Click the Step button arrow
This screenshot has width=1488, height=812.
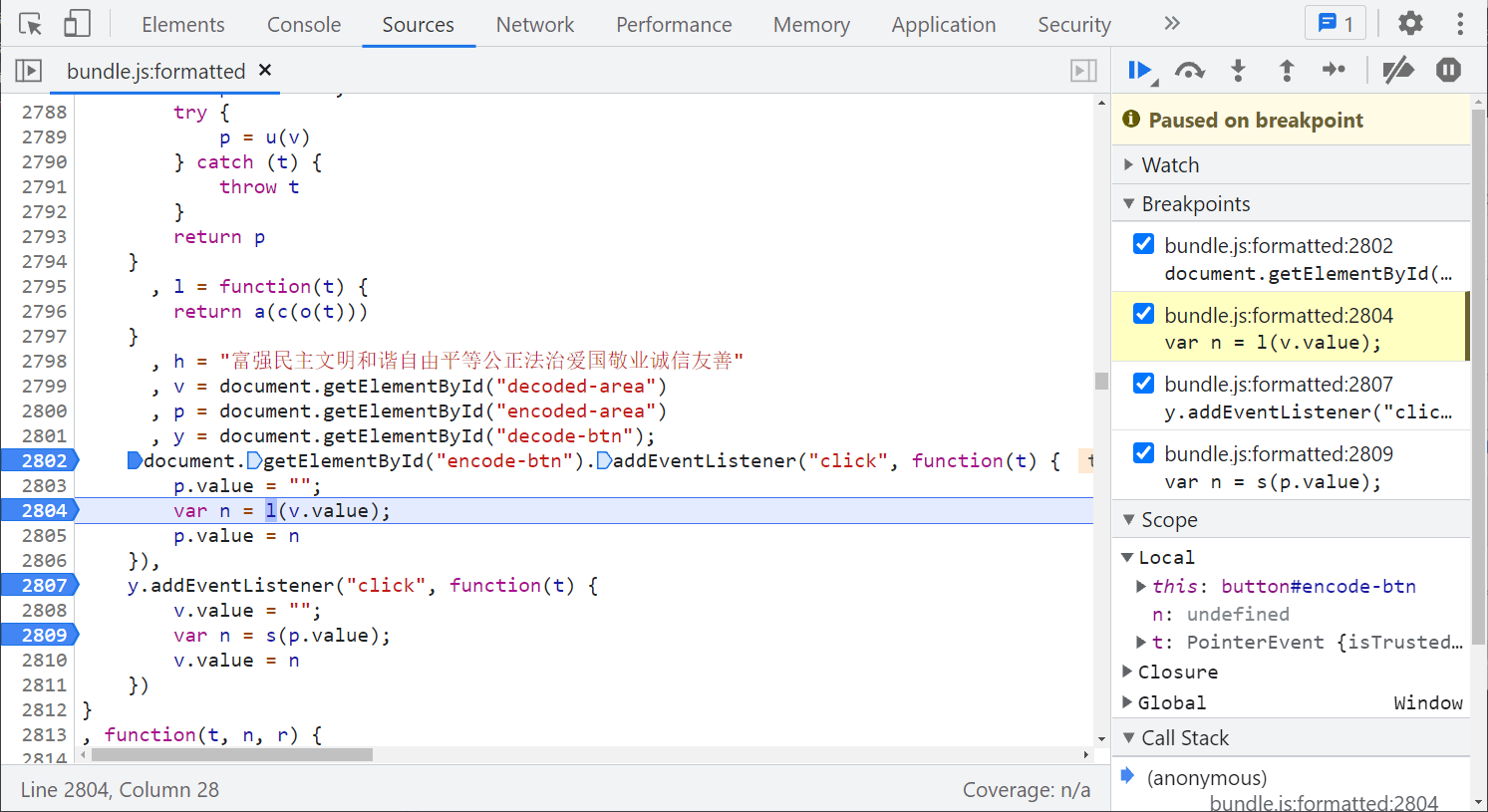[x=1334, y=70]
